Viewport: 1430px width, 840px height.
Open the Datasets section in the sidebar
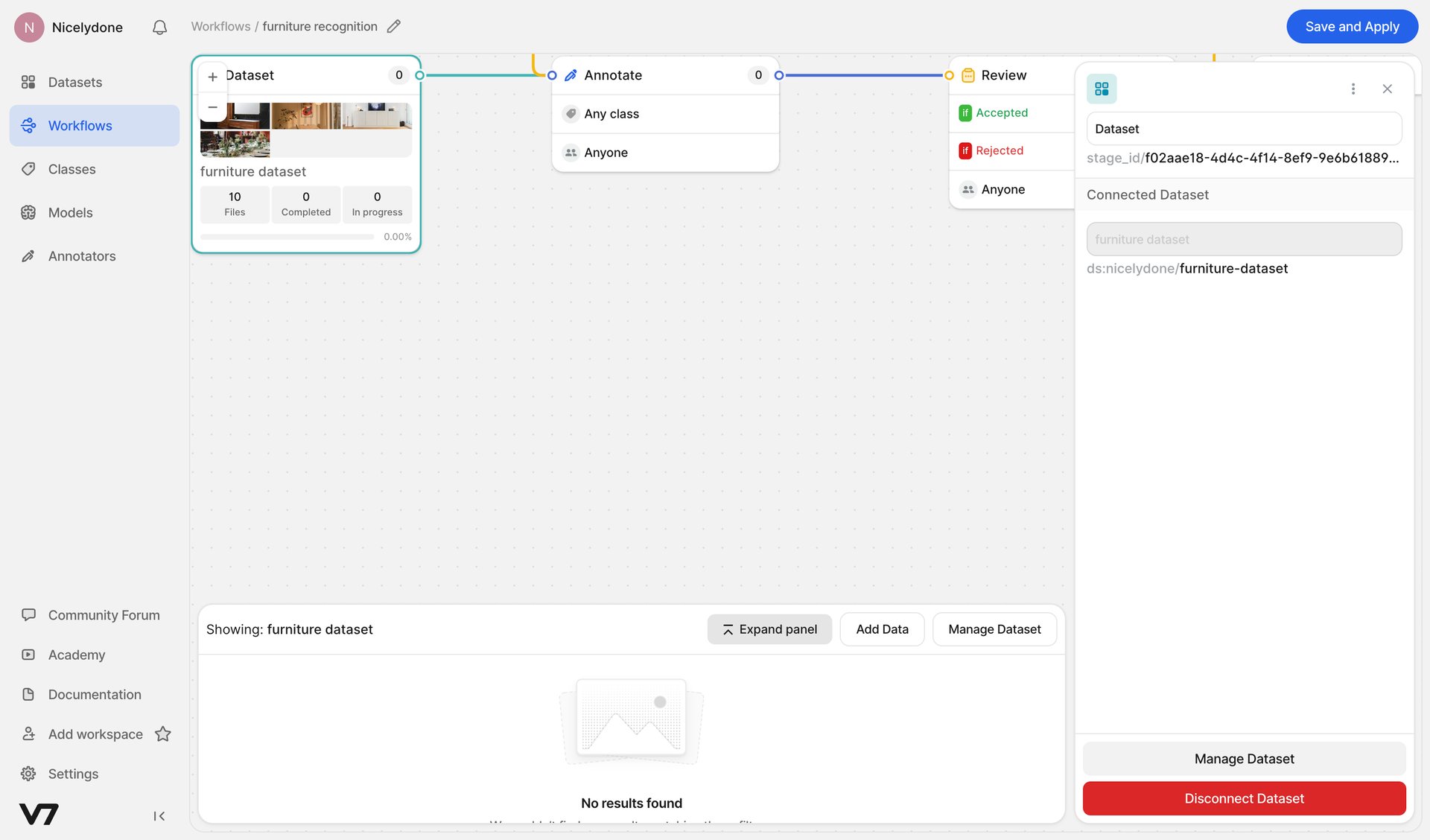click(x=74, y=82)
